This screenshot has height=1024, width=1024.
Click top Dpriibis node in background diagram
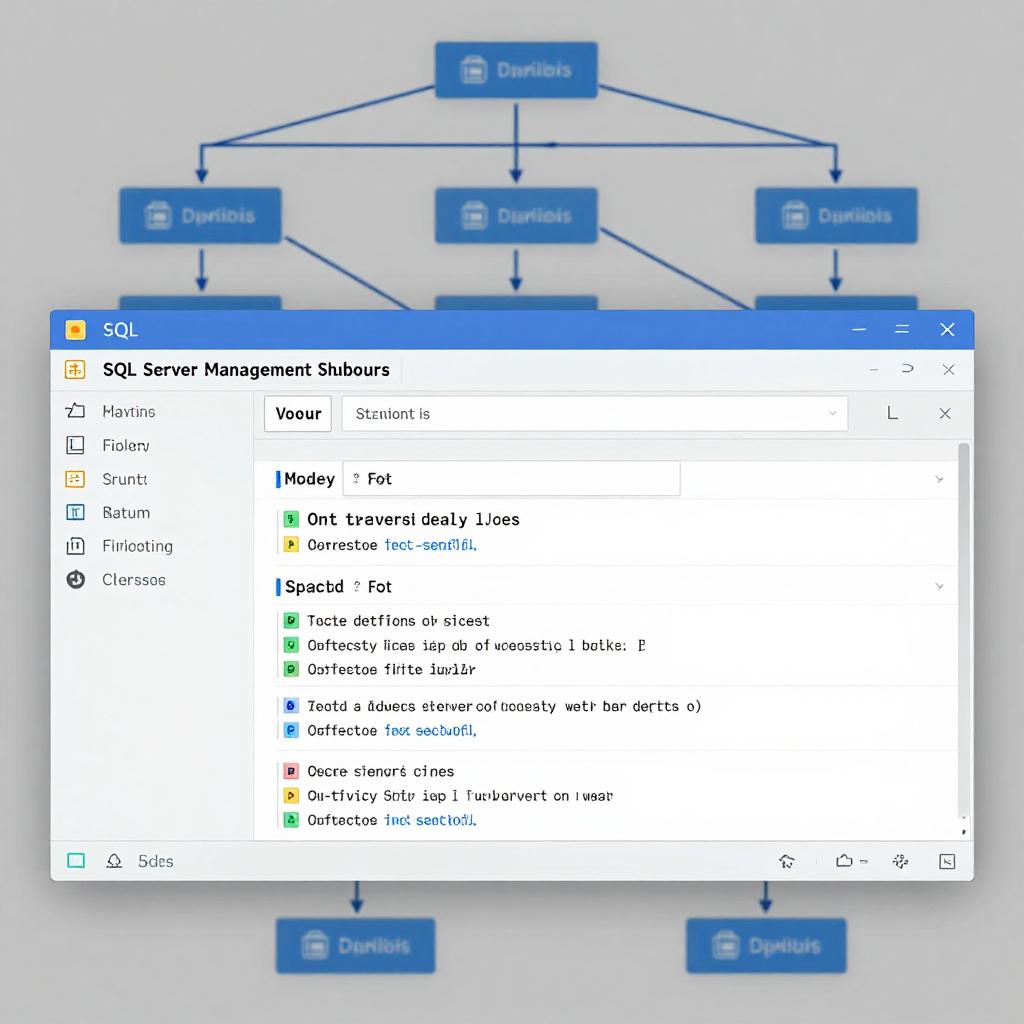(x=516, y=70)
